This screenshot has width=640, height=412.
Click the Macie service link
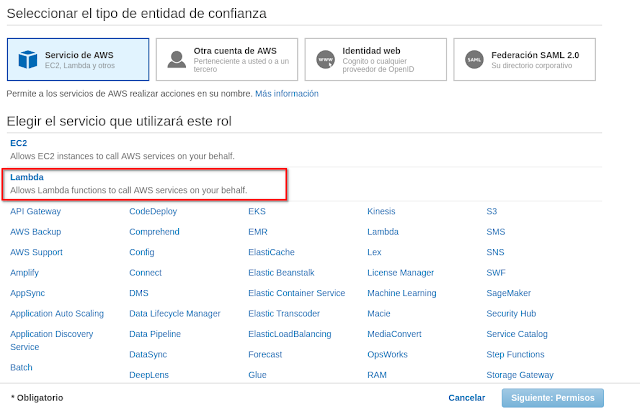[379, 314]
